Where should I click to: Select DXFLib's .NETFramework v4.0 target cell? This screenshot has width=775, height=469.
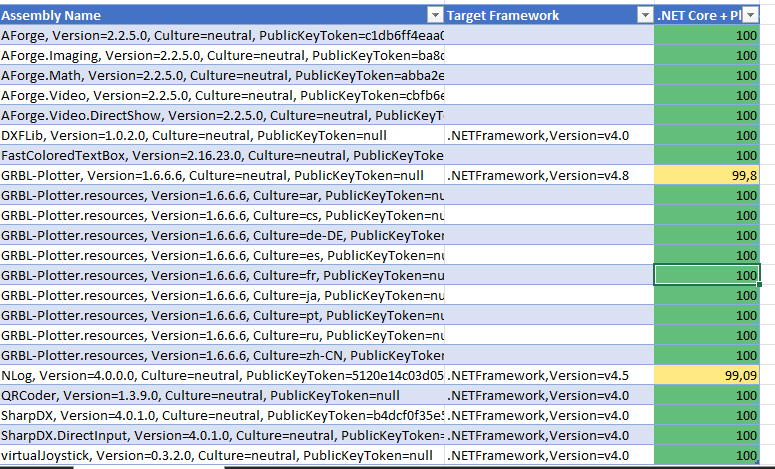pos(549,135)
